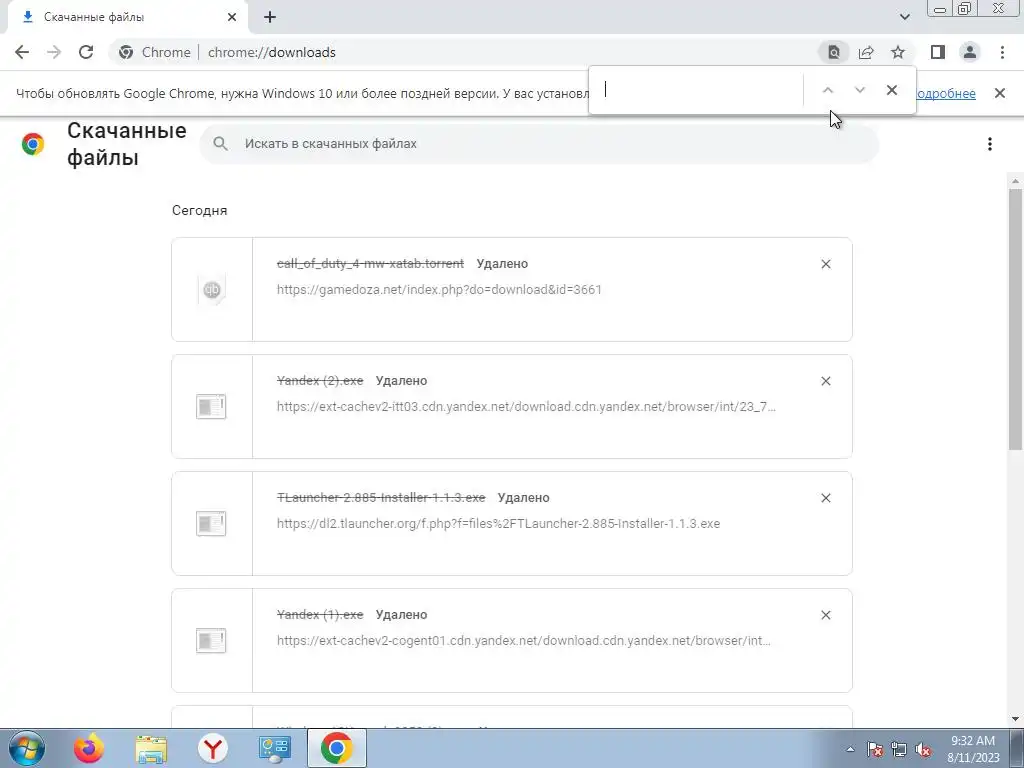Click the magnifier icon in downloads search

click(x=220, y=144)
